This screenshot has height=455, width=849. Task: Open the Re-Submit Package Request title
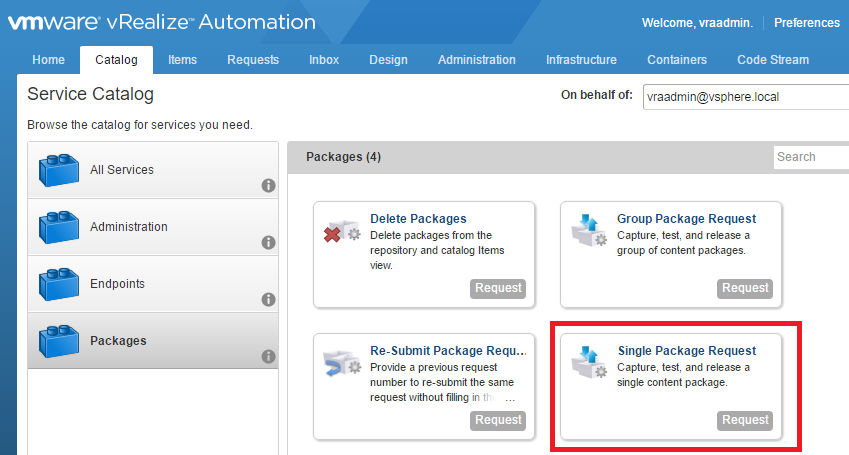click(447, 351)
